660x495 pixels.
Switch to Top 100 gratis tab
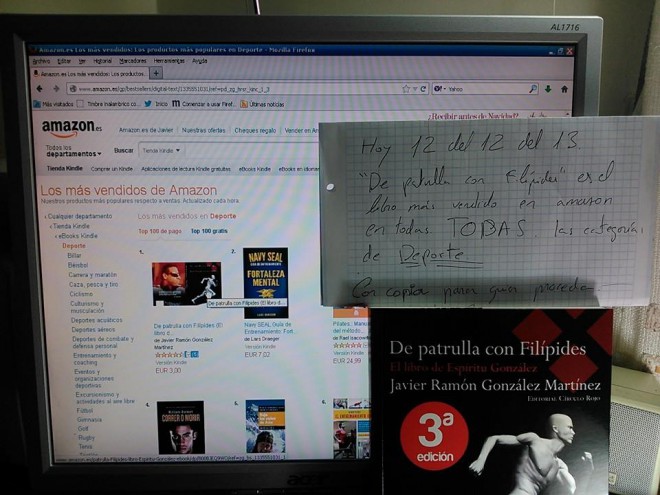(x=209, y=231)
